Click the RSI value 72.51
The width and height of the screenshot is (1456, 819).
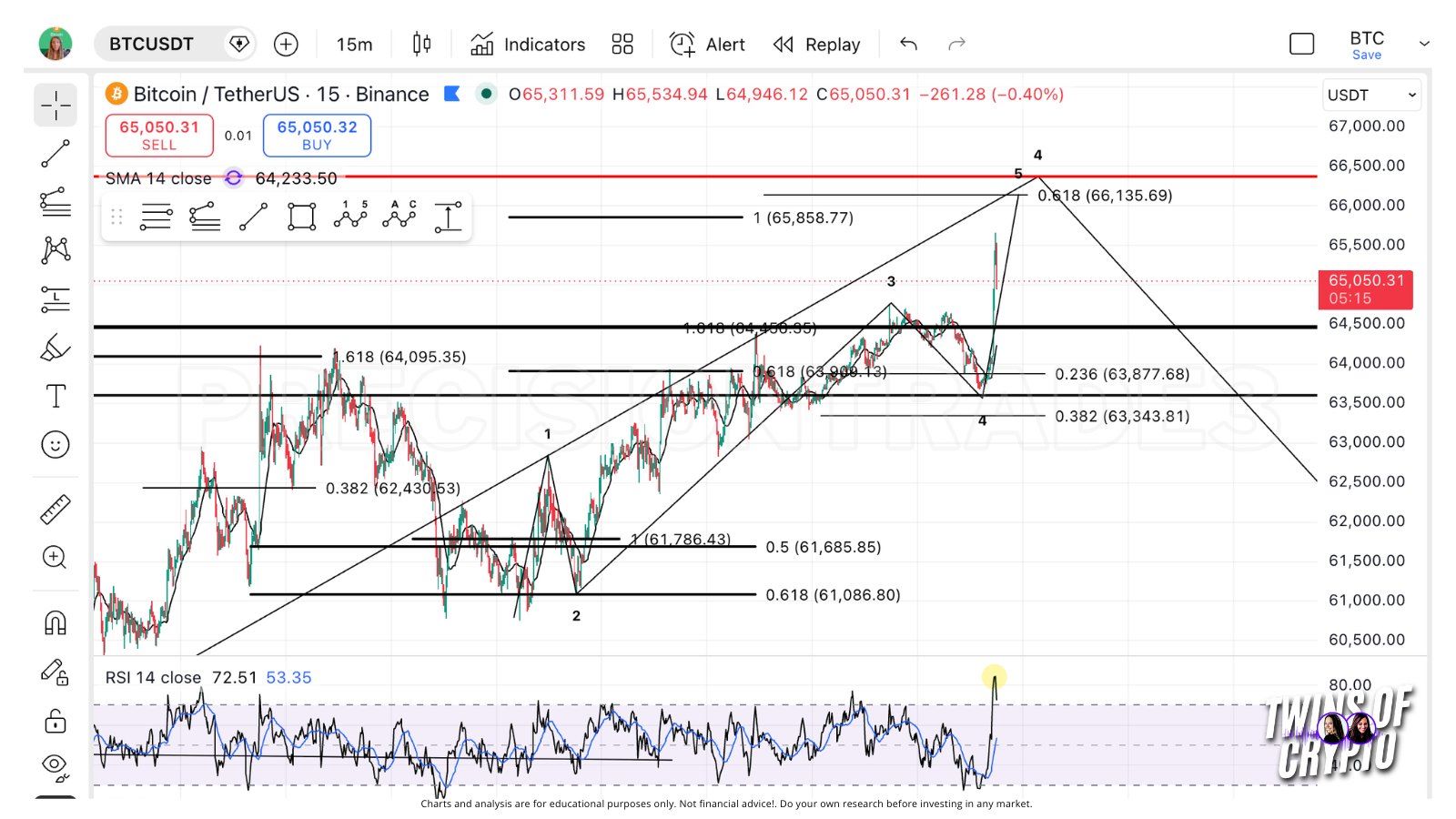coord(235,678)
